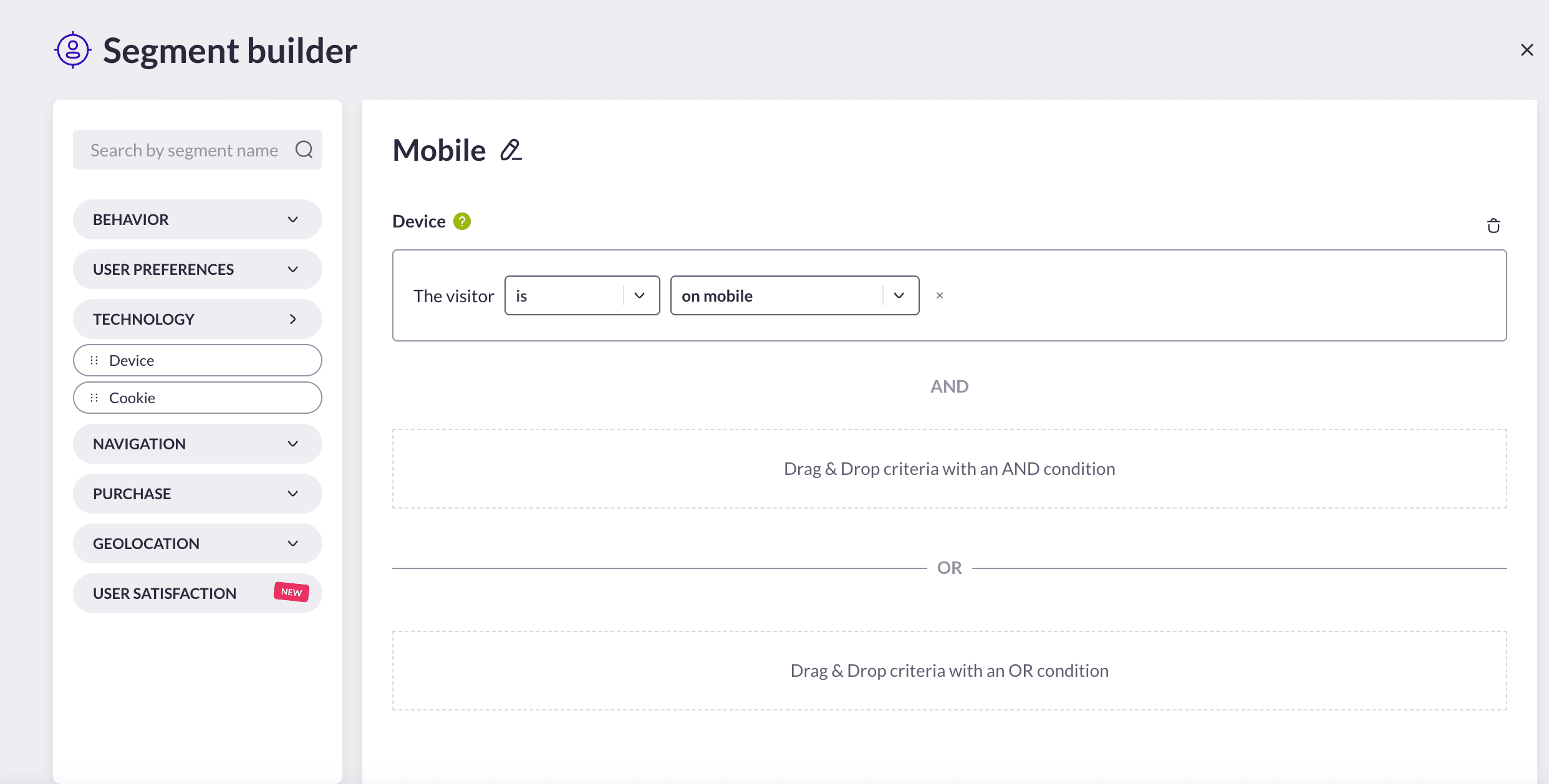Open the green help icon next to Device

tap(462, 221)
